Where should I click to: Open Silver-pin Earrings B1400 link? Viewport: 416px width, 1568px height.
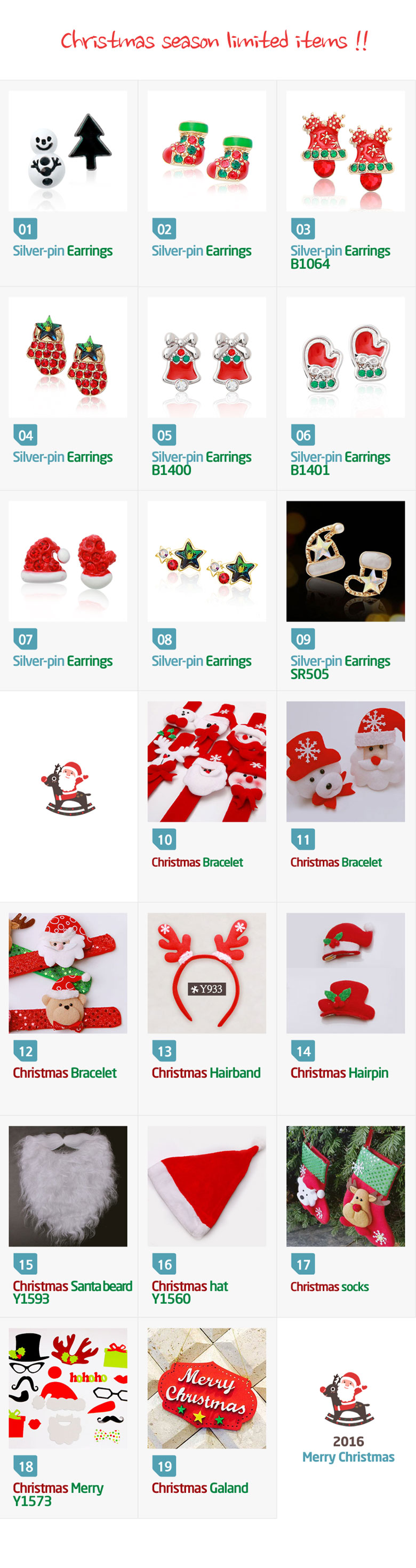pyautogui.click(x=201, y=463)
